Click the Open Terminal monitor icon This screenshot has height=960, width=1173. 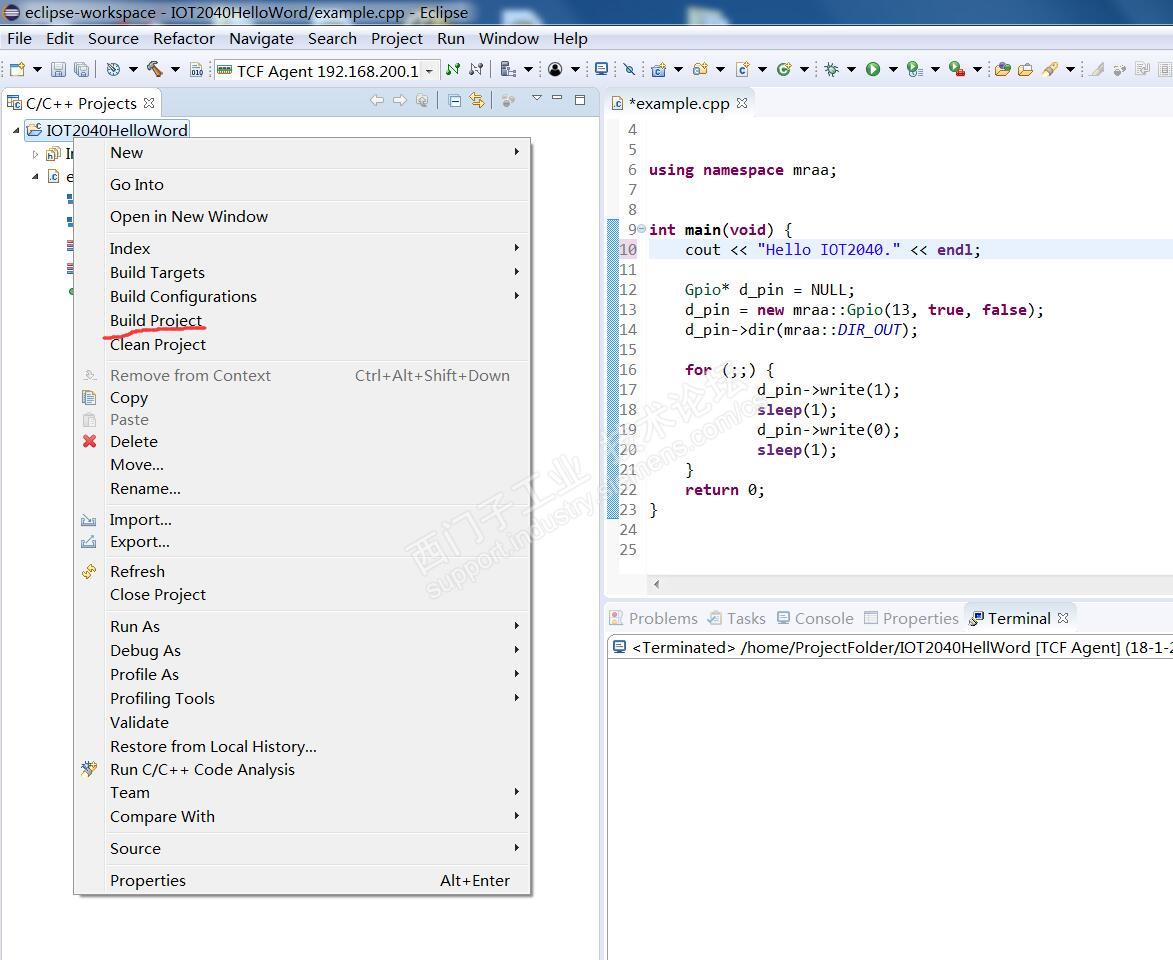coord(601,69)
